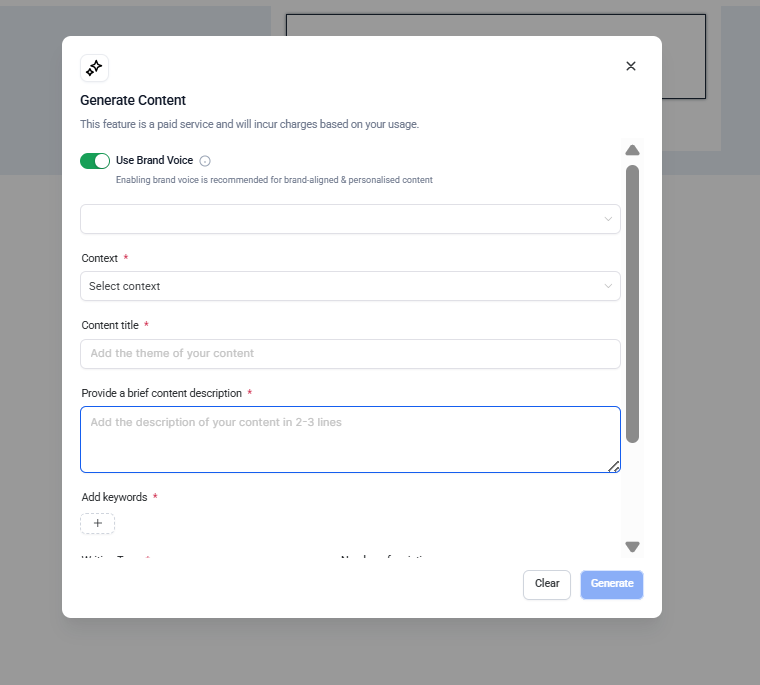Click the chevron on the brand voice dropdown
This screenshot has width=760, height=685.
608,219
